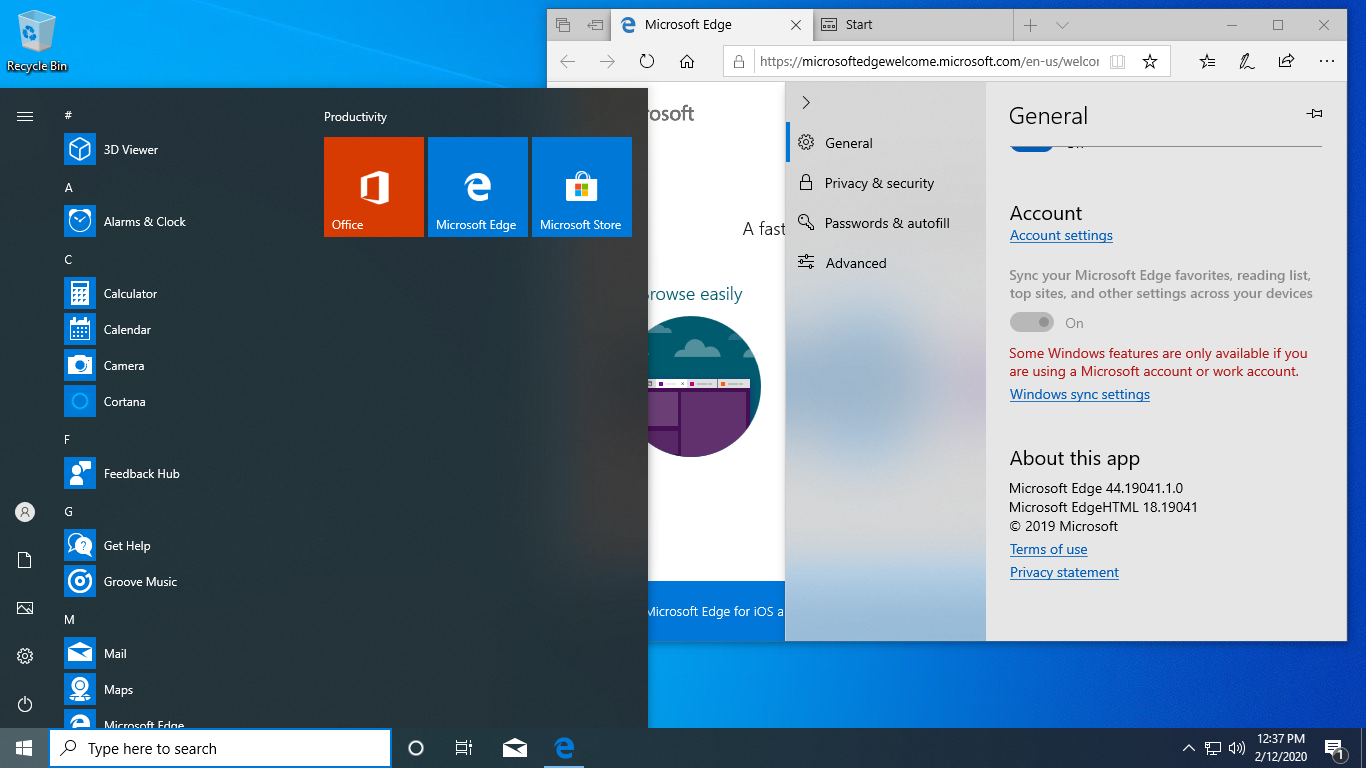Go back in Edge browser

coord(568,62)
